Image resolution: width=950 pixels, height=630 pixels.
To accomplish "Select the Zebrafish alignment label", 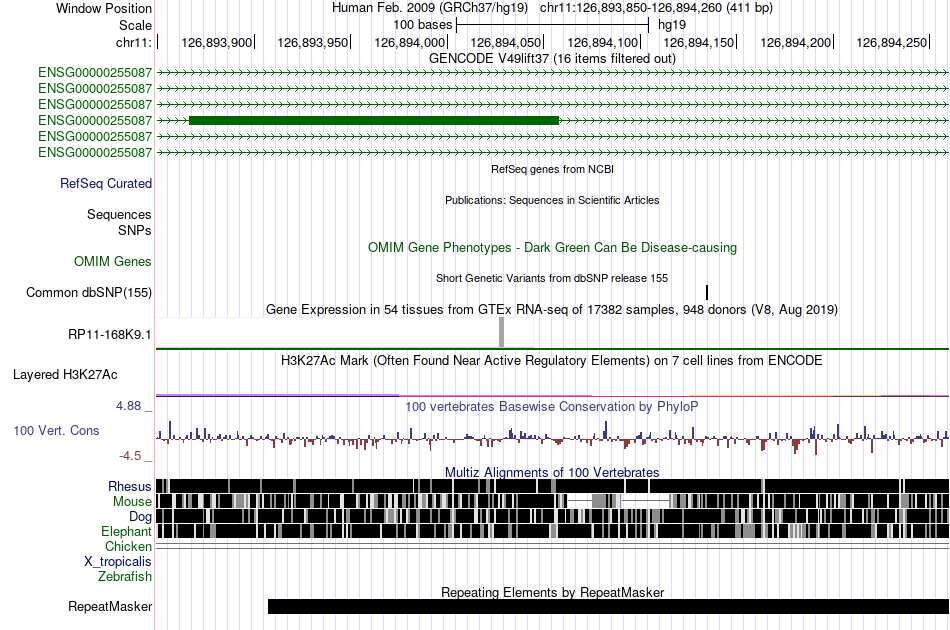I will [x=125, y=577].
